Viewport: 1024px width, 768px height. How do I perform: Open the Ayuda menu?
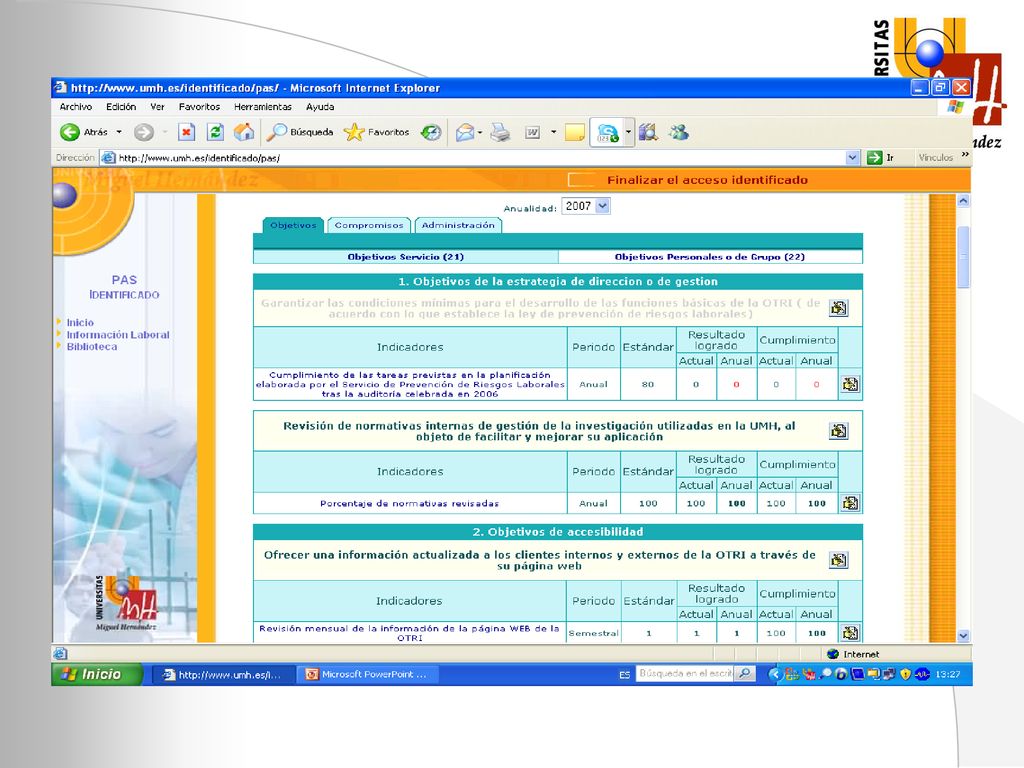pos(320,106)
